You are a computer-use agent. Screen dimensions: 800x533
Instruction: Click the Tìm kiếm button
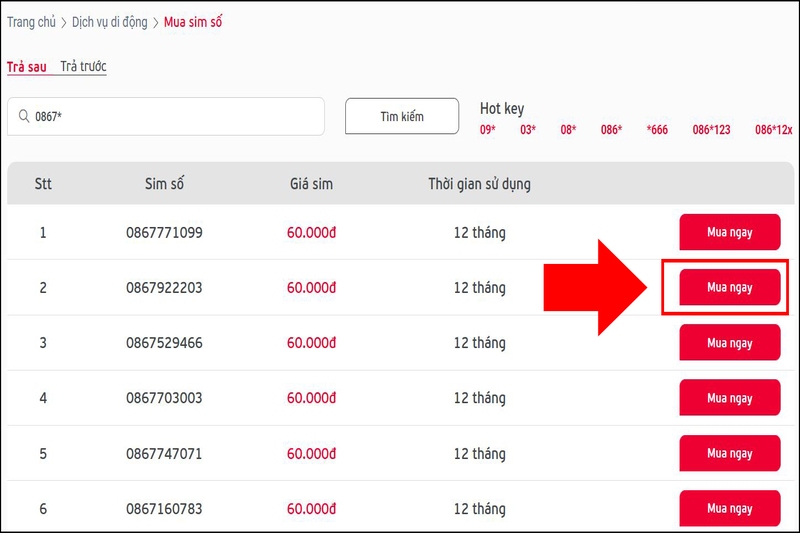402,117
